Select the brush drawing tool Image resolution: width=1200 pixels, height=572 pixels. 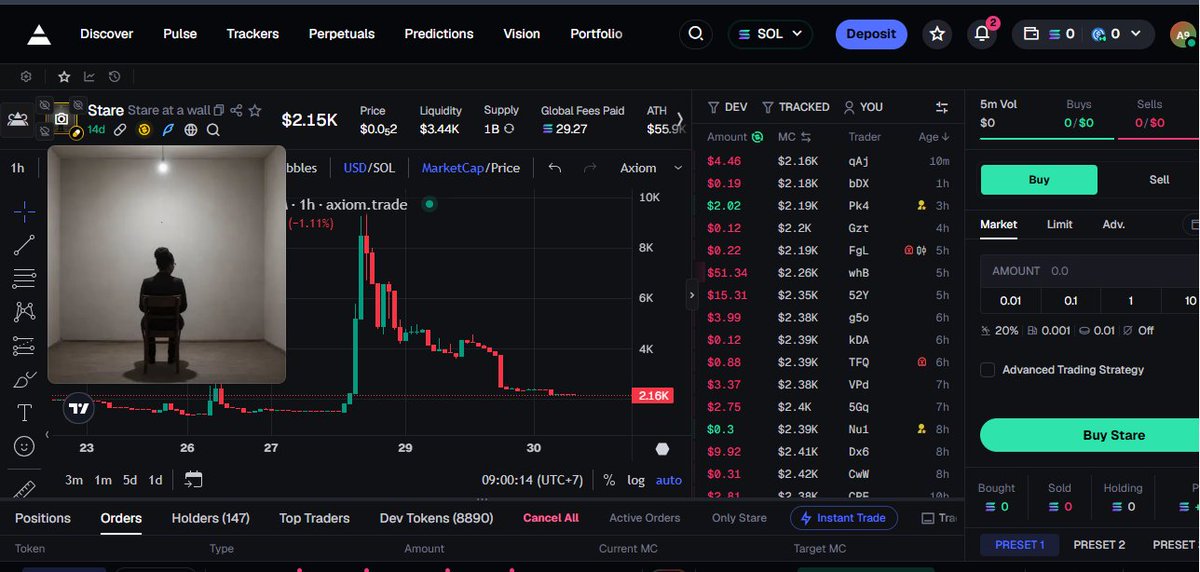click(x=25, y=380)
